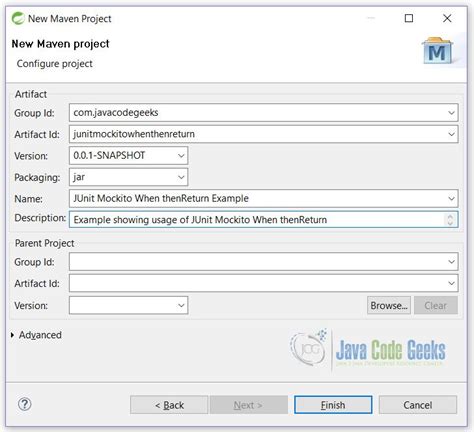Click the 'Packaging:' label
The image size is (474, 432).
[x=37, y=177]
